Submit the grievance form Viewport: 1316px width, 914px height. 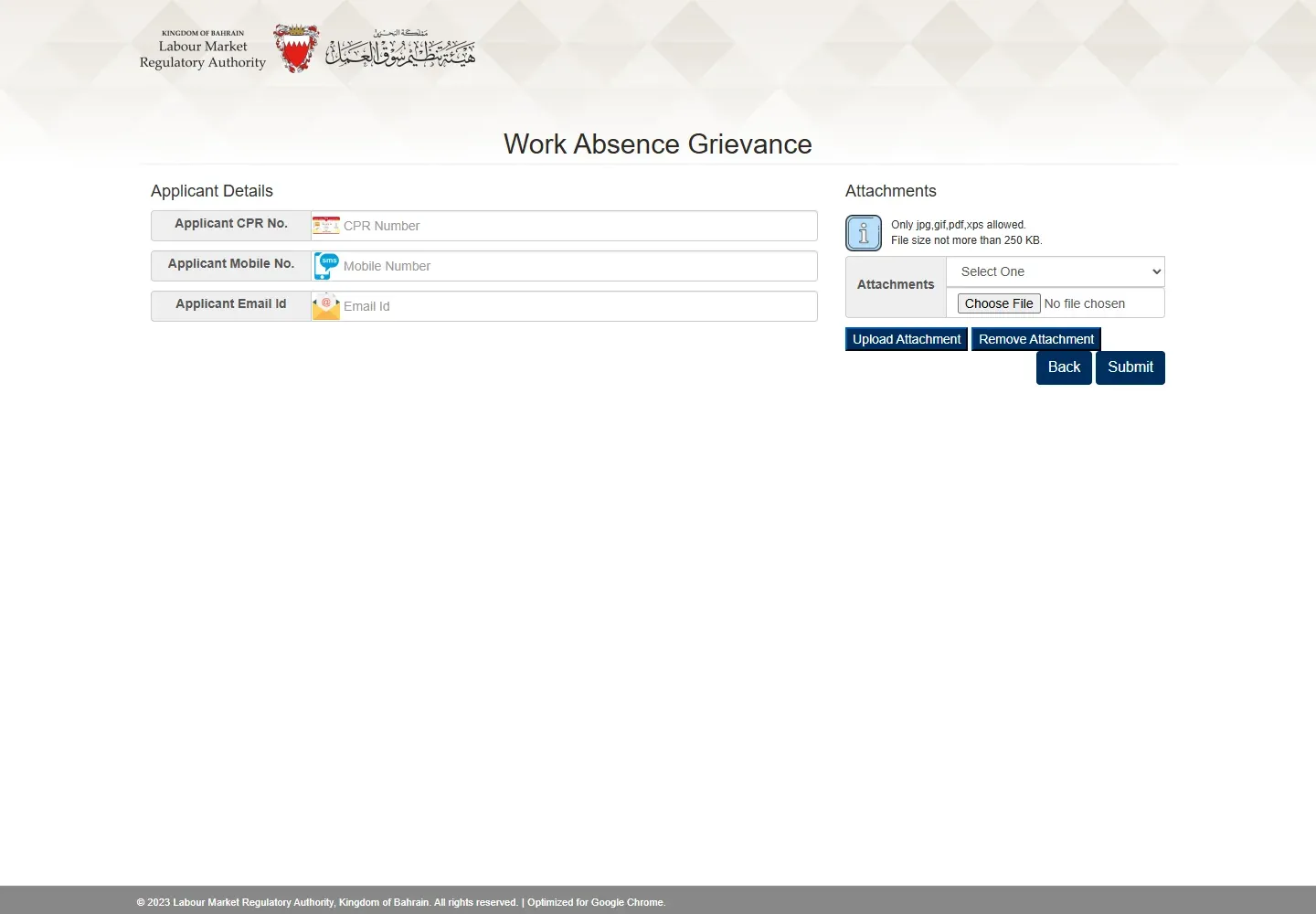click(x=1130, y=367)
